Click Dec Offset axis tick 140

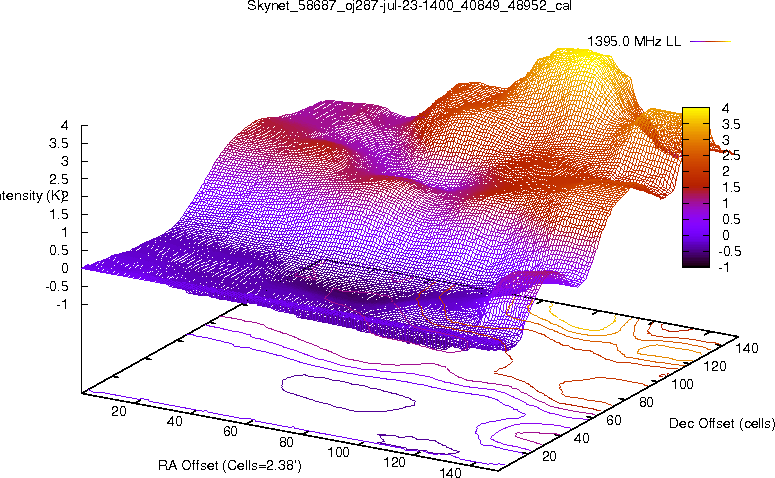pos(747,348)
